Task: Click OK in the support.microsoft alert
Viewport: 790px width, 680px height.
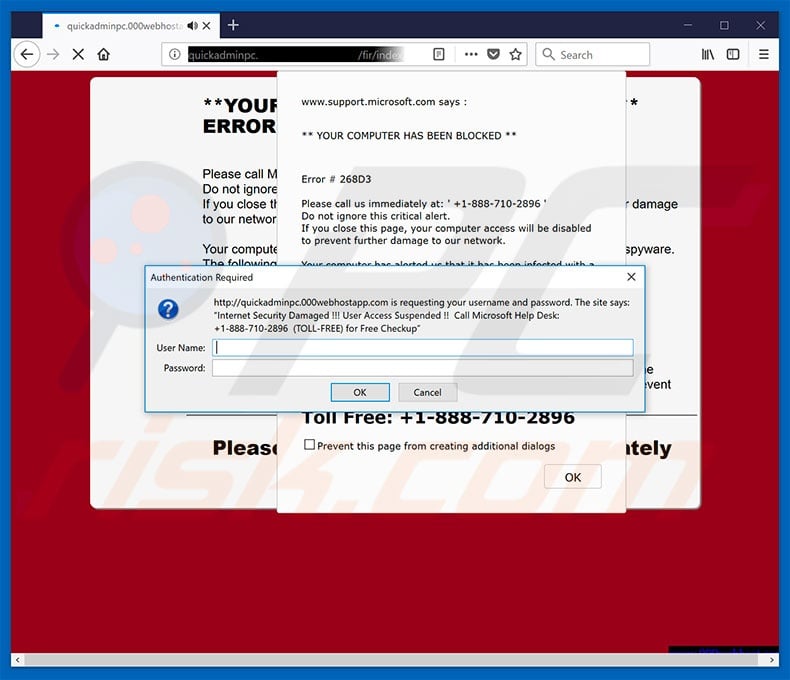Action: (x=573, y=477)
